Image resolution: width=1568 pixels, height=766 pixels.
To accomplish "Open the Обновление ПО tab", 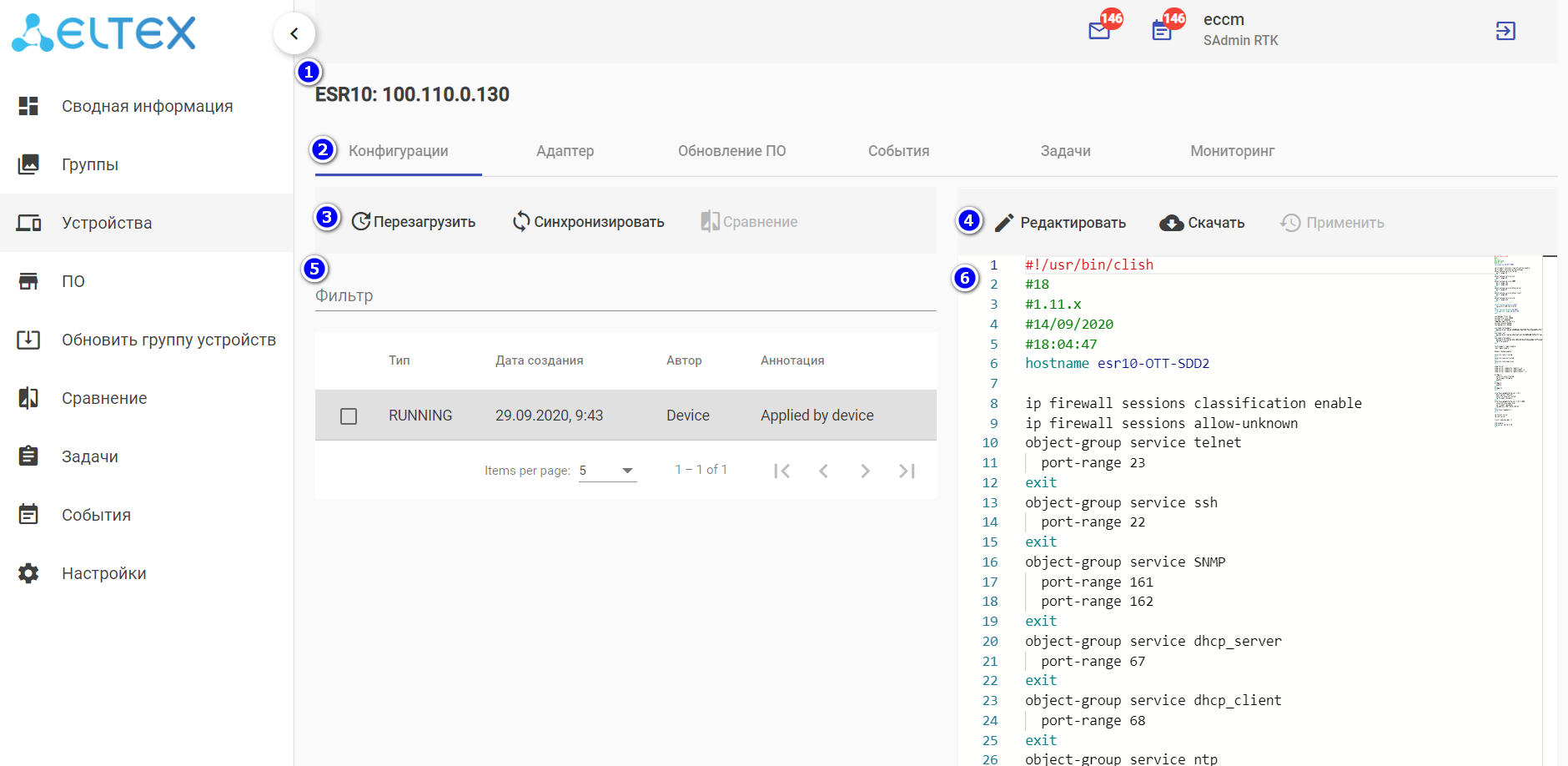I will point(731,151).
